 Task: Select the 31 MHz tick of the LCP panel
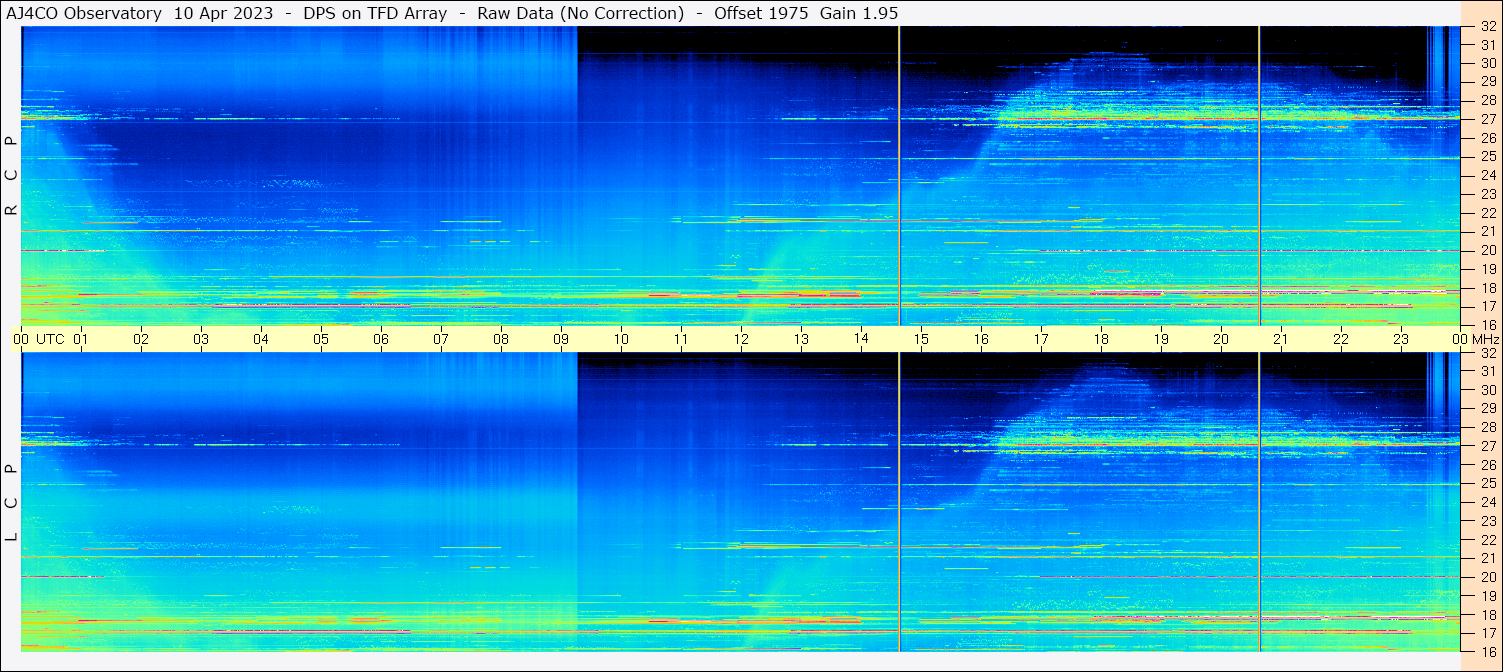(1487, 371)
